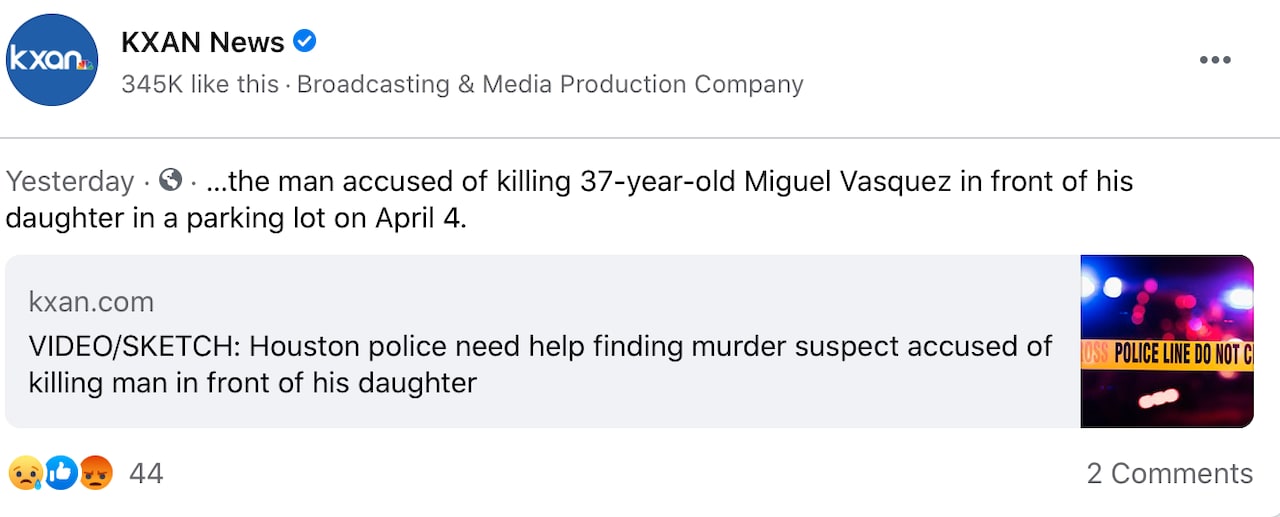Image resolution: width=1280 pixels, height=517 pixels.
Task: Click the blue thumbs-up like reaction
Action: click(60, 473)
